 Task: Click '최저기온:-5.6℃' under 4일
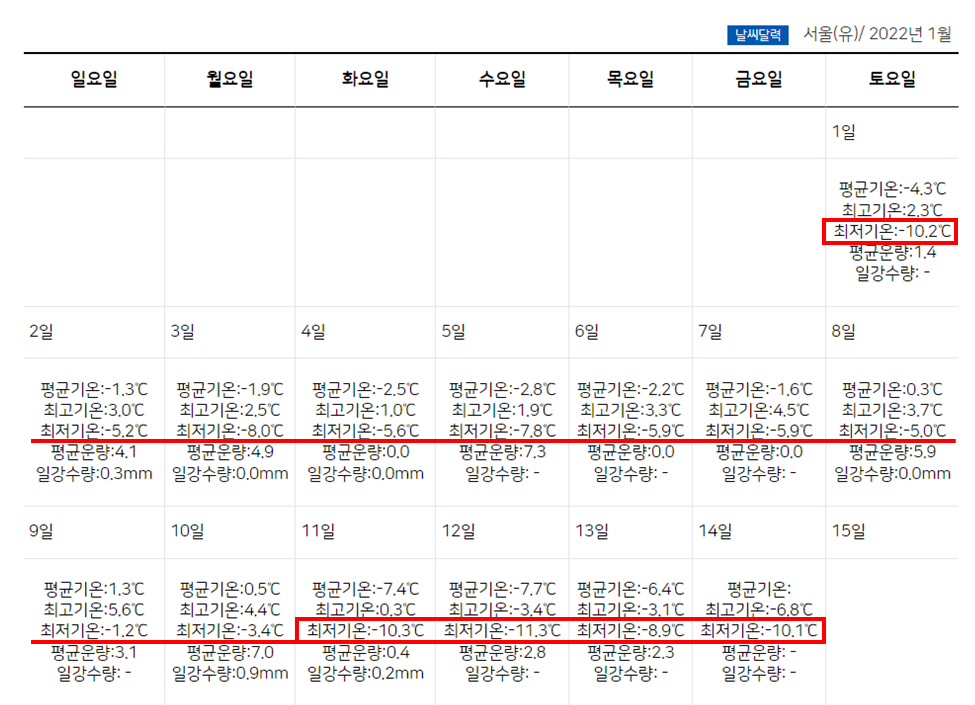tap(365, 430)
